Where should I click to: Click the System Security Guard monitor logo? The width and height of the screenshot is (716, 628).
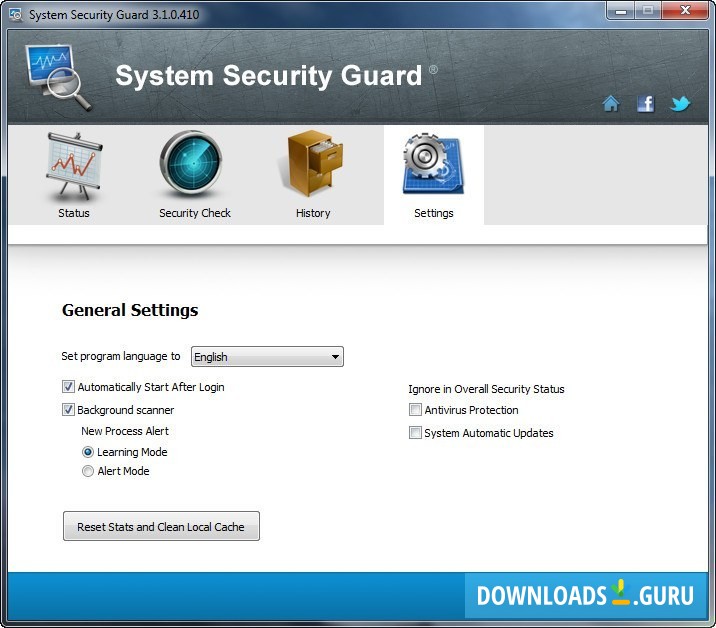pos(57,77)
